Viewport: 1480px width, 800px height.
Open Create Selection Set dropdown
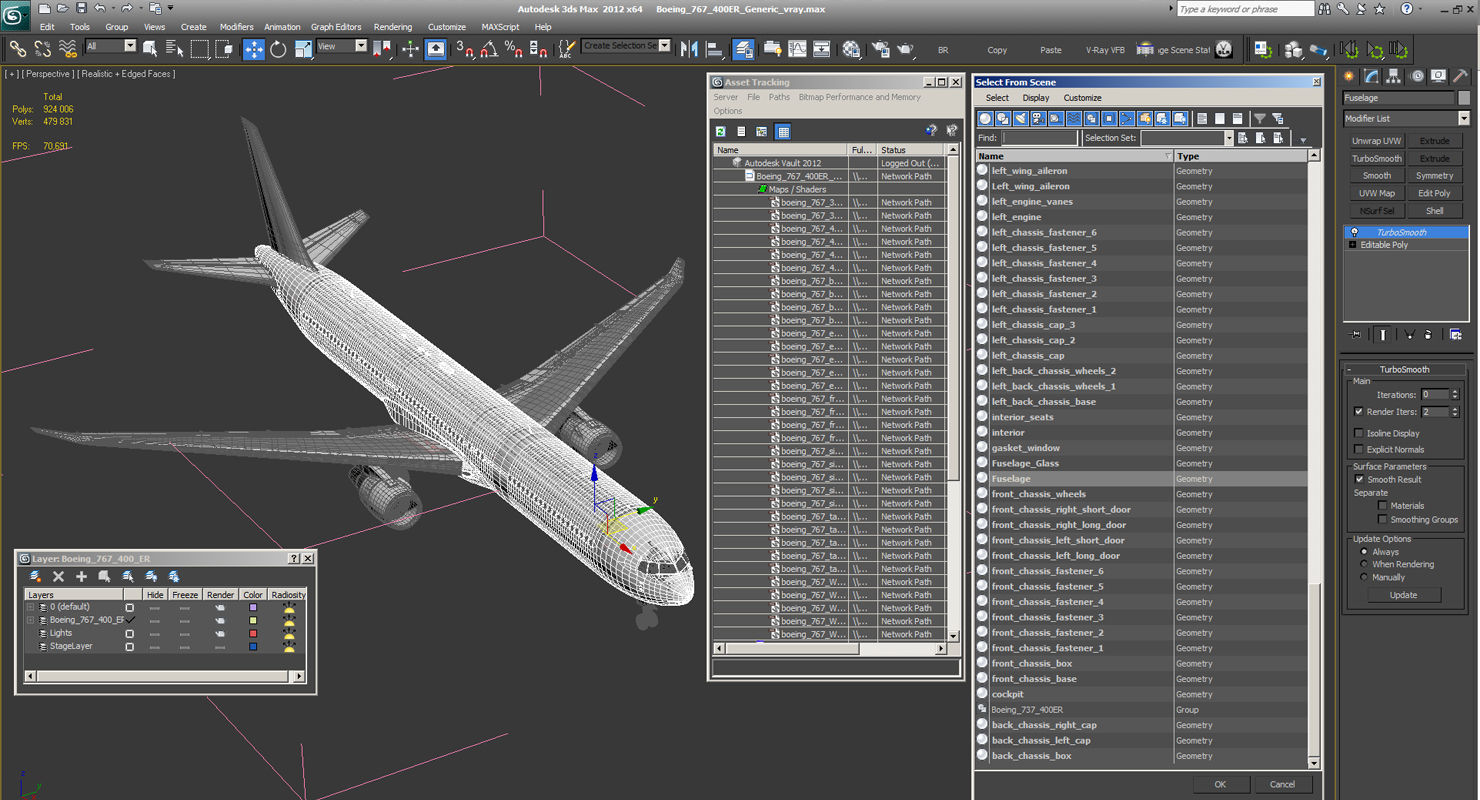[x=626, y=46]
